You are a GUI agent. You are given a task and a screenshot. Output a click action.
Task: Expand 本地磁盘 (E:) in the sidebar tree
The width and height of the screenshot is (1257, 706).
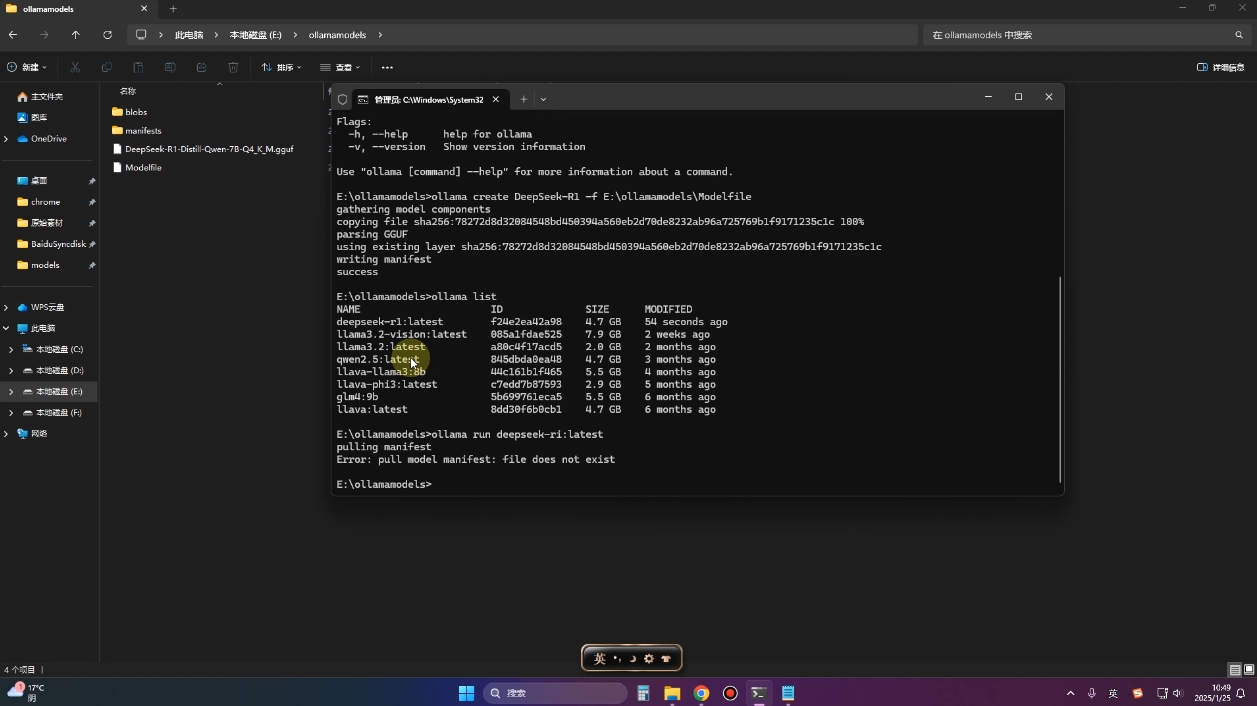(11, 391)
